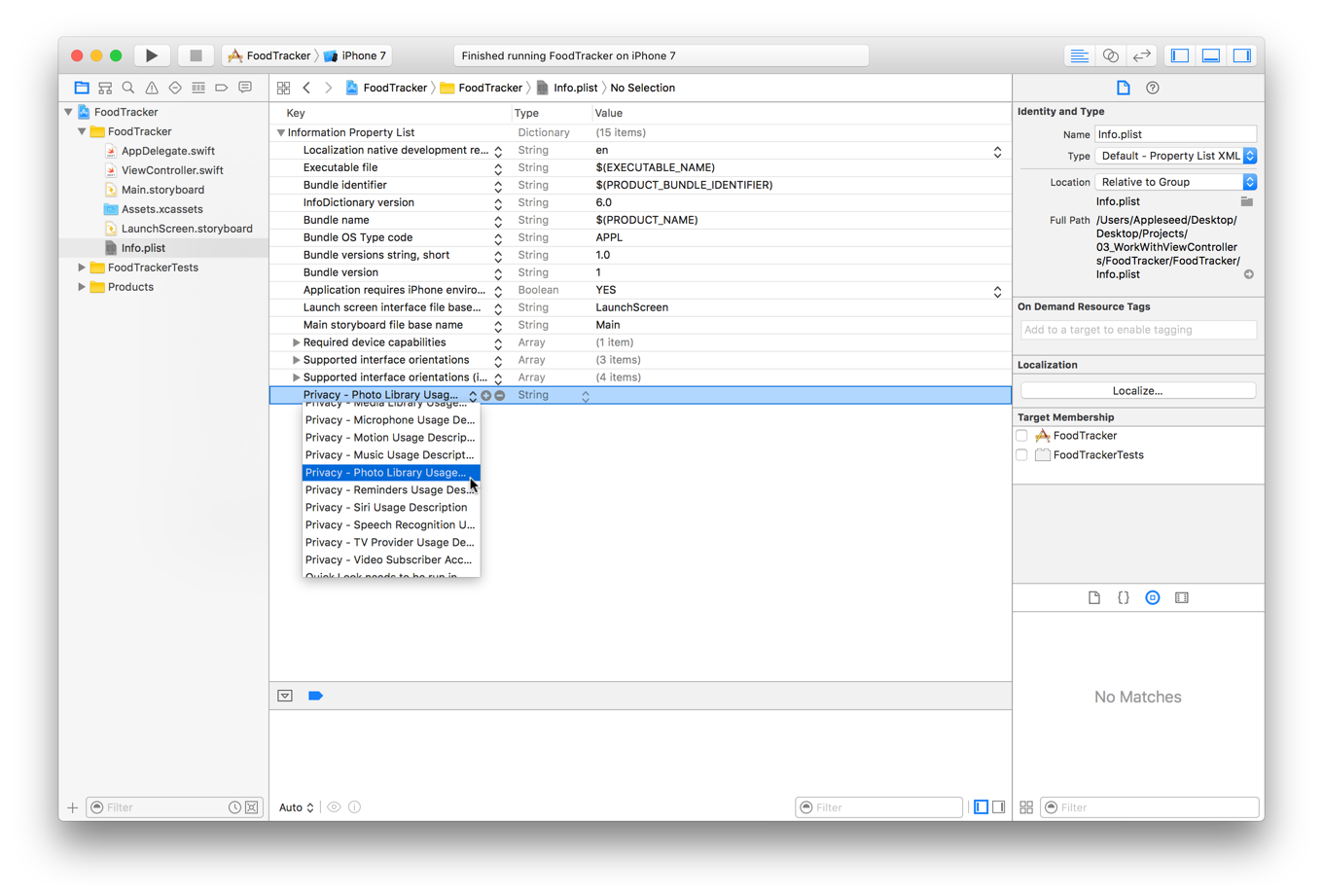Toggle the Navigator pane visibility
The image size is (1323, 896).
tap(1180, 55)
